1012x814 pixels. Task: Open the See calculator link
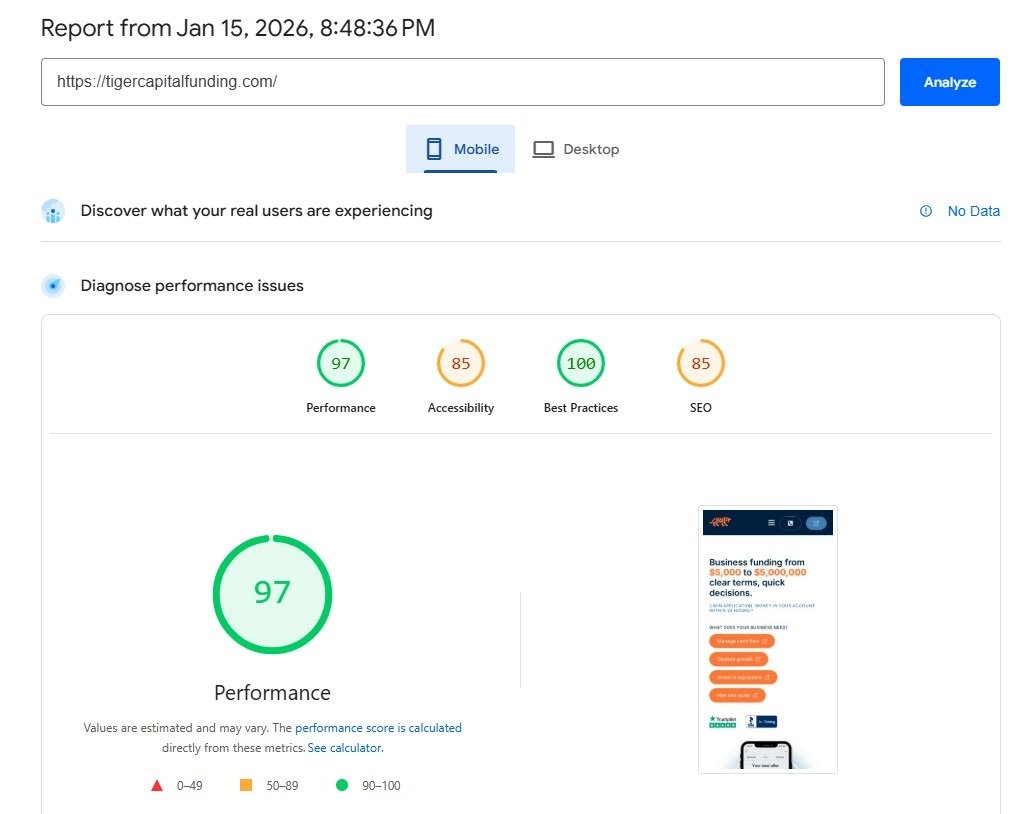point(345,748)
